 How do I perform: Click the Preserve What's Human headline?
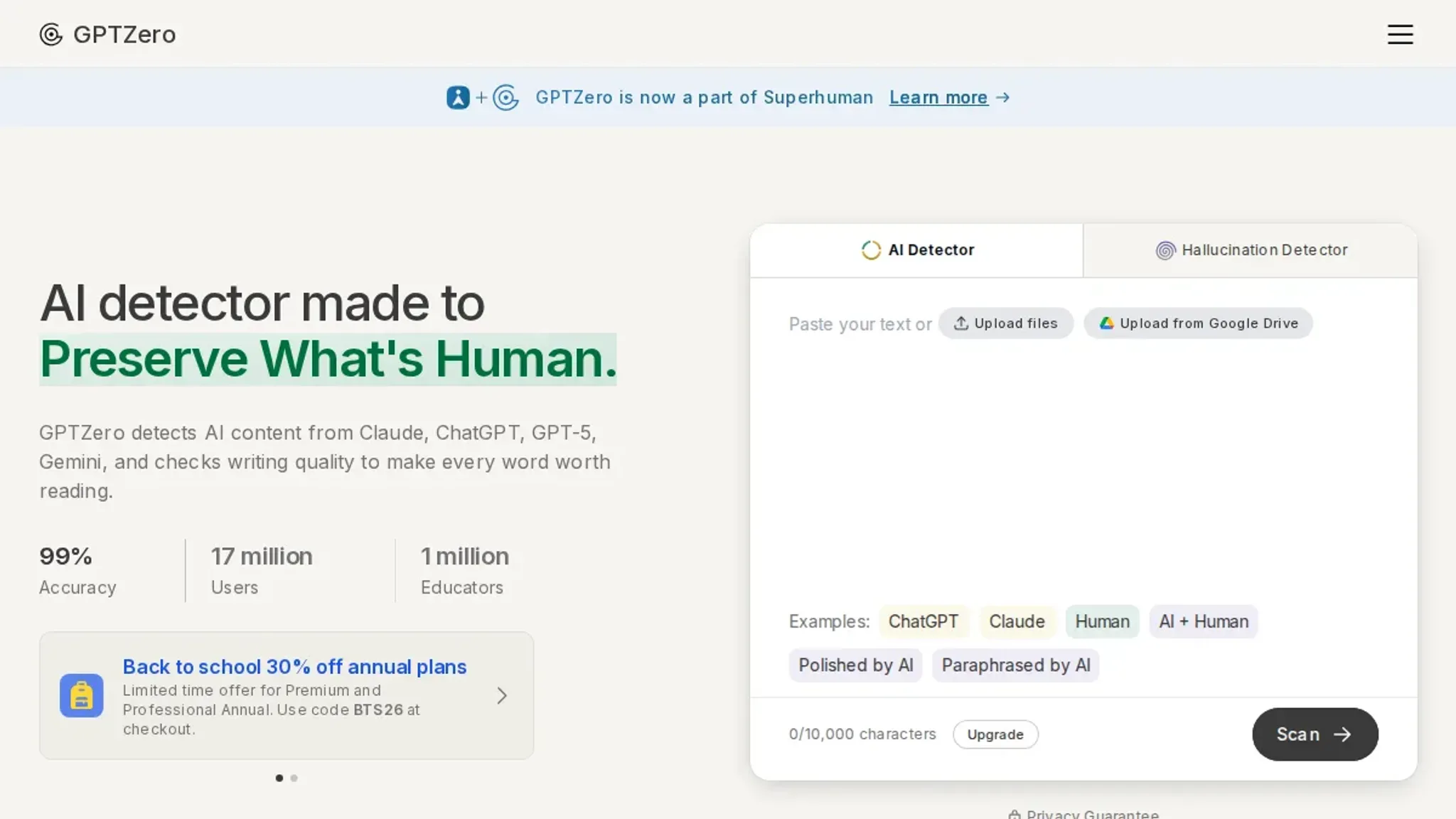(x=328, y=359)
